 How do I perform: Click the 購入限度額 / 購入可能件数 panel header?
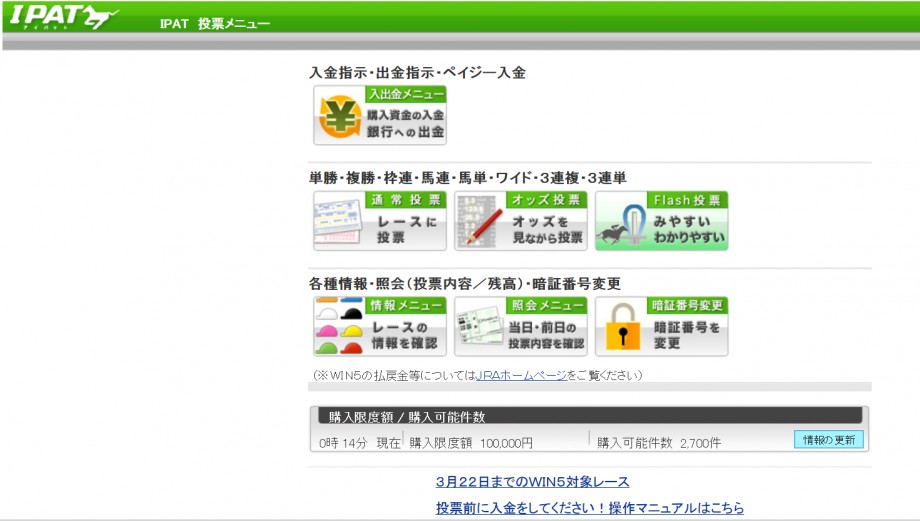pyautogui.click(x=589, y=416)
